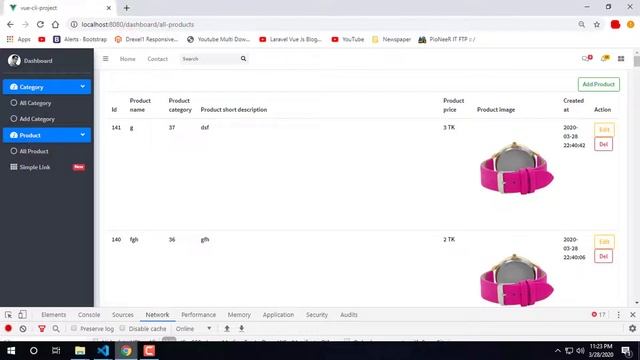Switch to the Performance tab

pos(198,315)
